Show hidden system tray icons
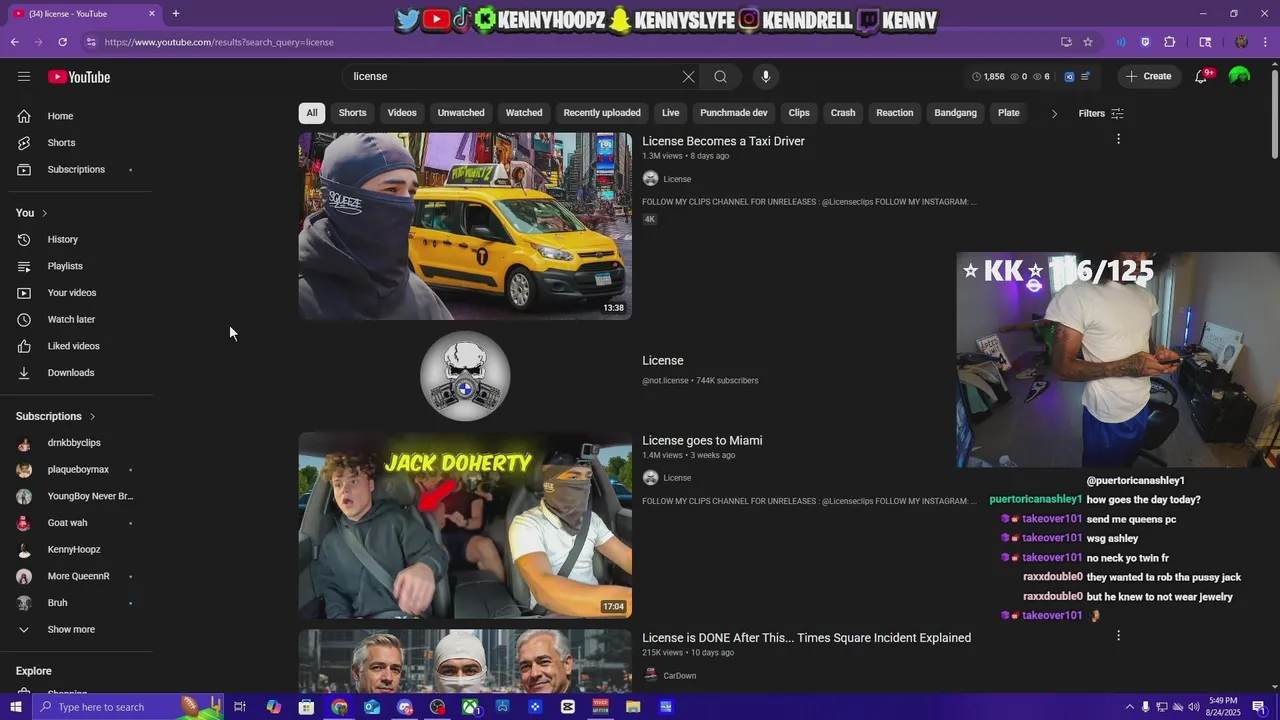 pos(1130,707)
